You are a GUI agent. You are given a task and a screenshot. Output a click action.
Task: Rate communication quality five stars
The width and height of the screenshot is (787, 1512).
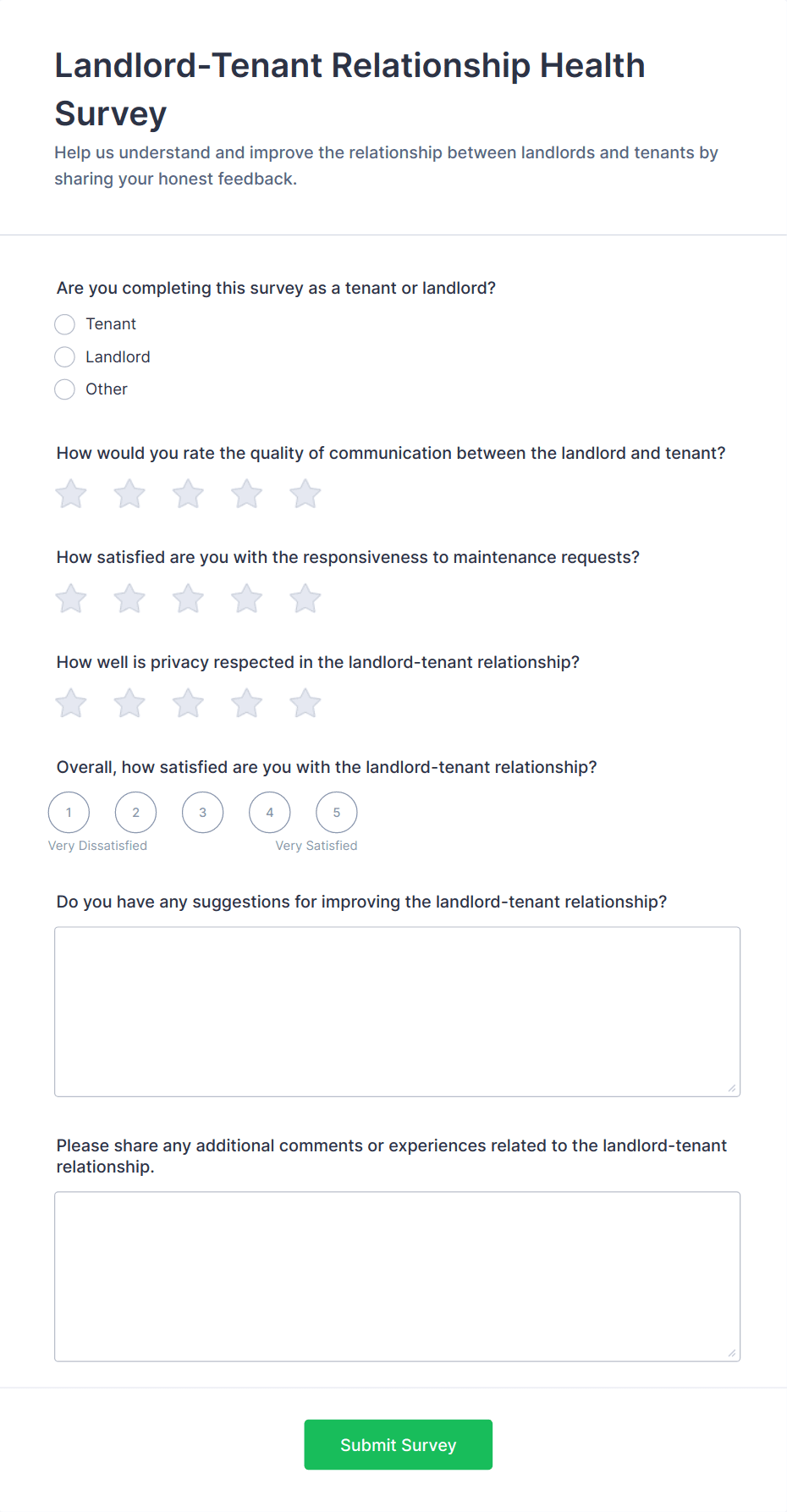(x=305, y=494)
